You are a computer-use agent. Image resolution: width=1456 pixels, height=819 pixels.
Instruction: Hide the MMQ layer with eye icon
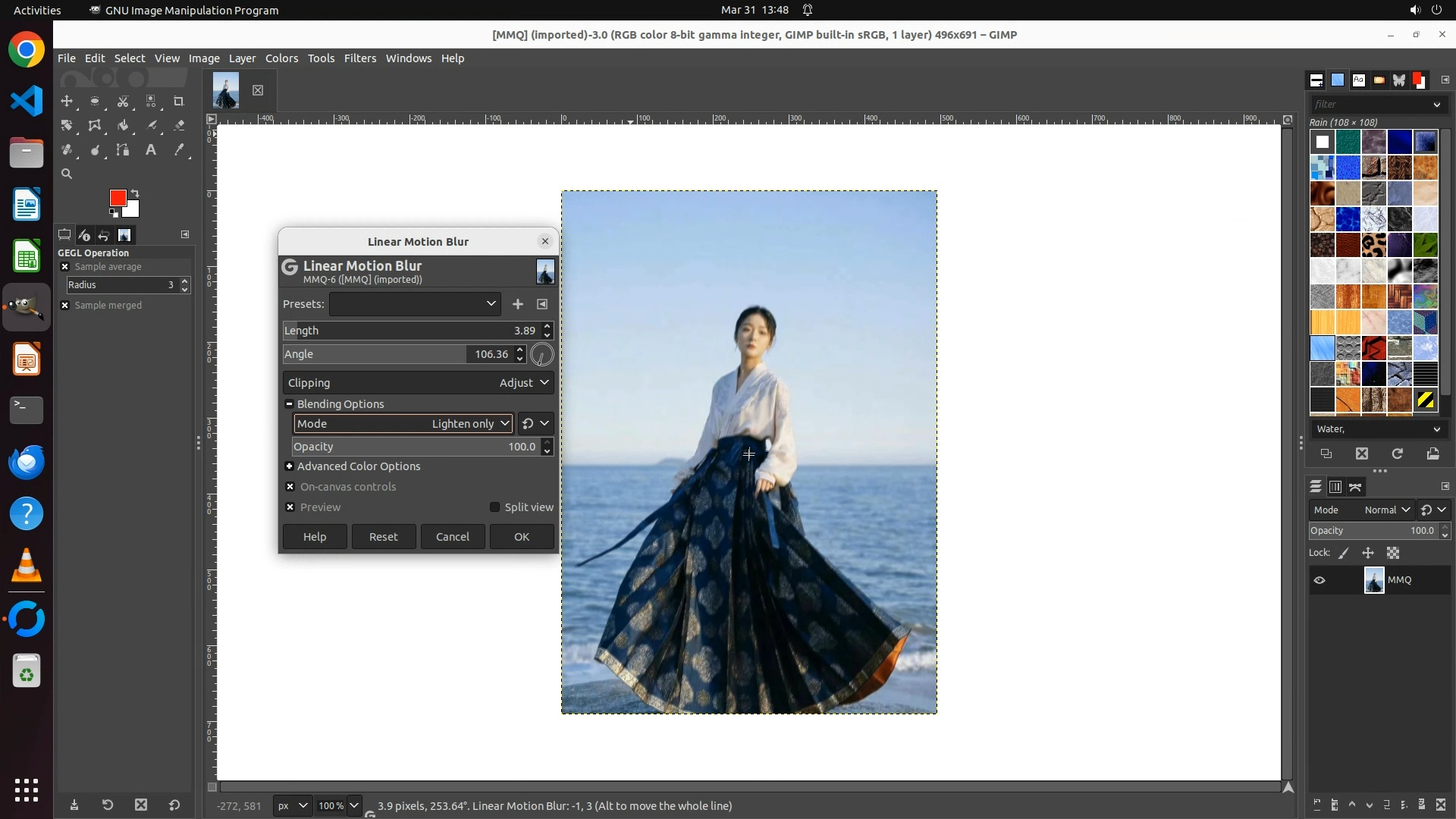pyautogui.click(x=1319, y=580)
